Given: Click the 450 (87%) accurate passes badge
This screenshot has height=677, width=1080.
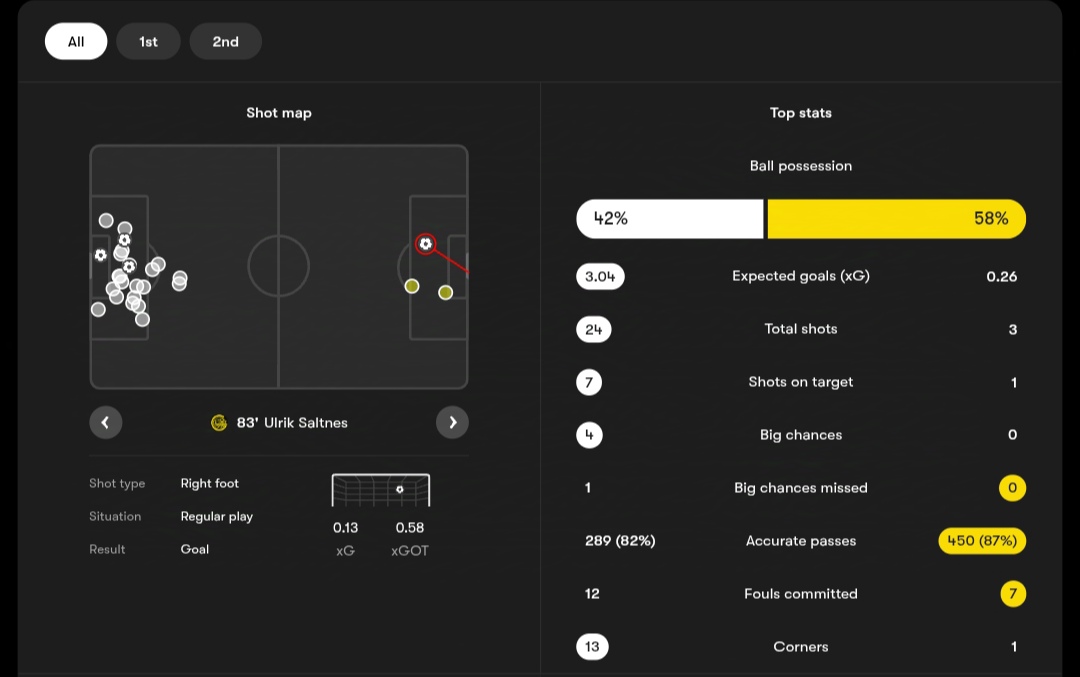Looking at the screenshot, I should [982, 541].
